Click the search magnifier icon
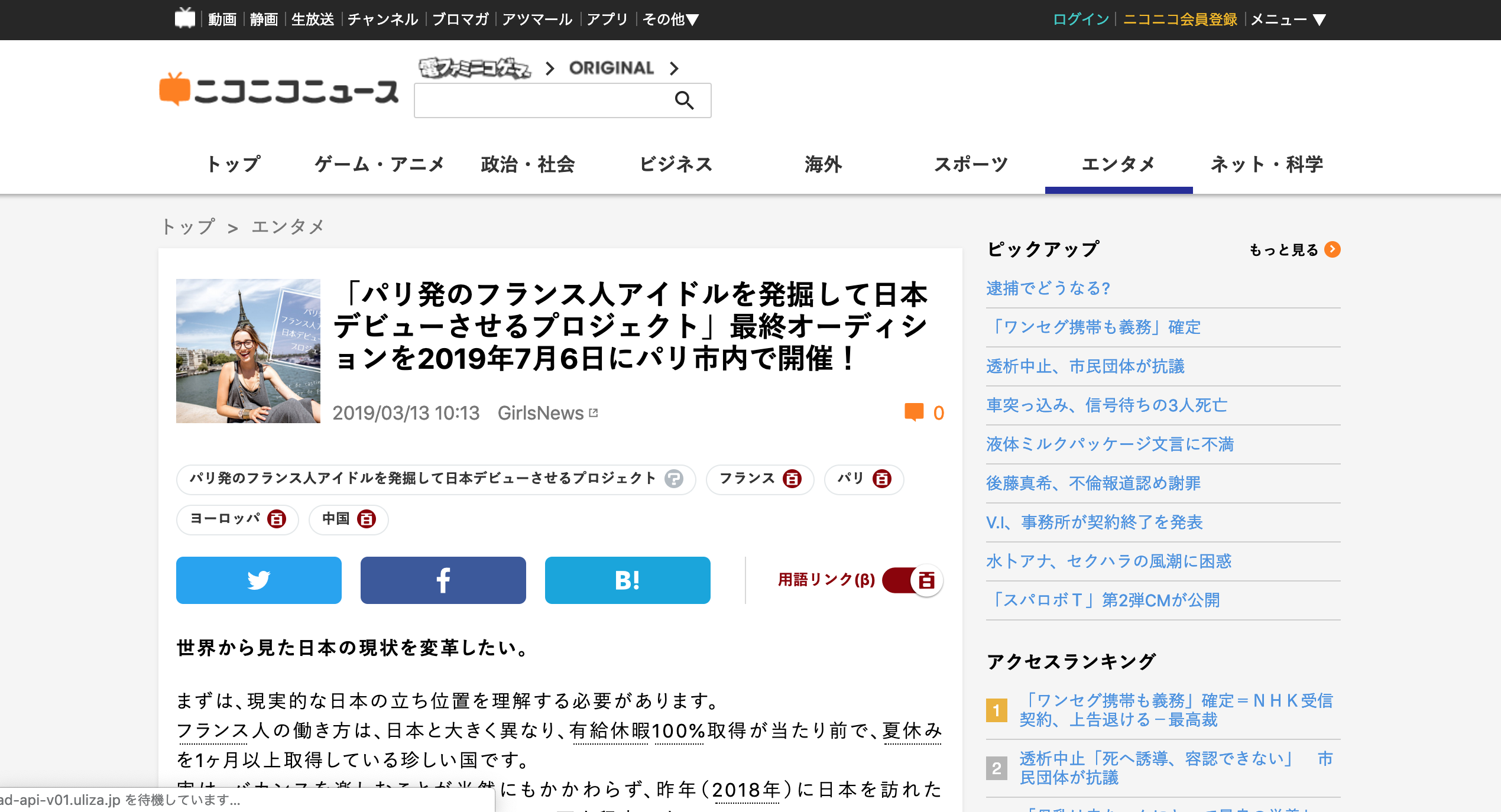Viewport: 1501px width, 812px height. click(684, 100)
